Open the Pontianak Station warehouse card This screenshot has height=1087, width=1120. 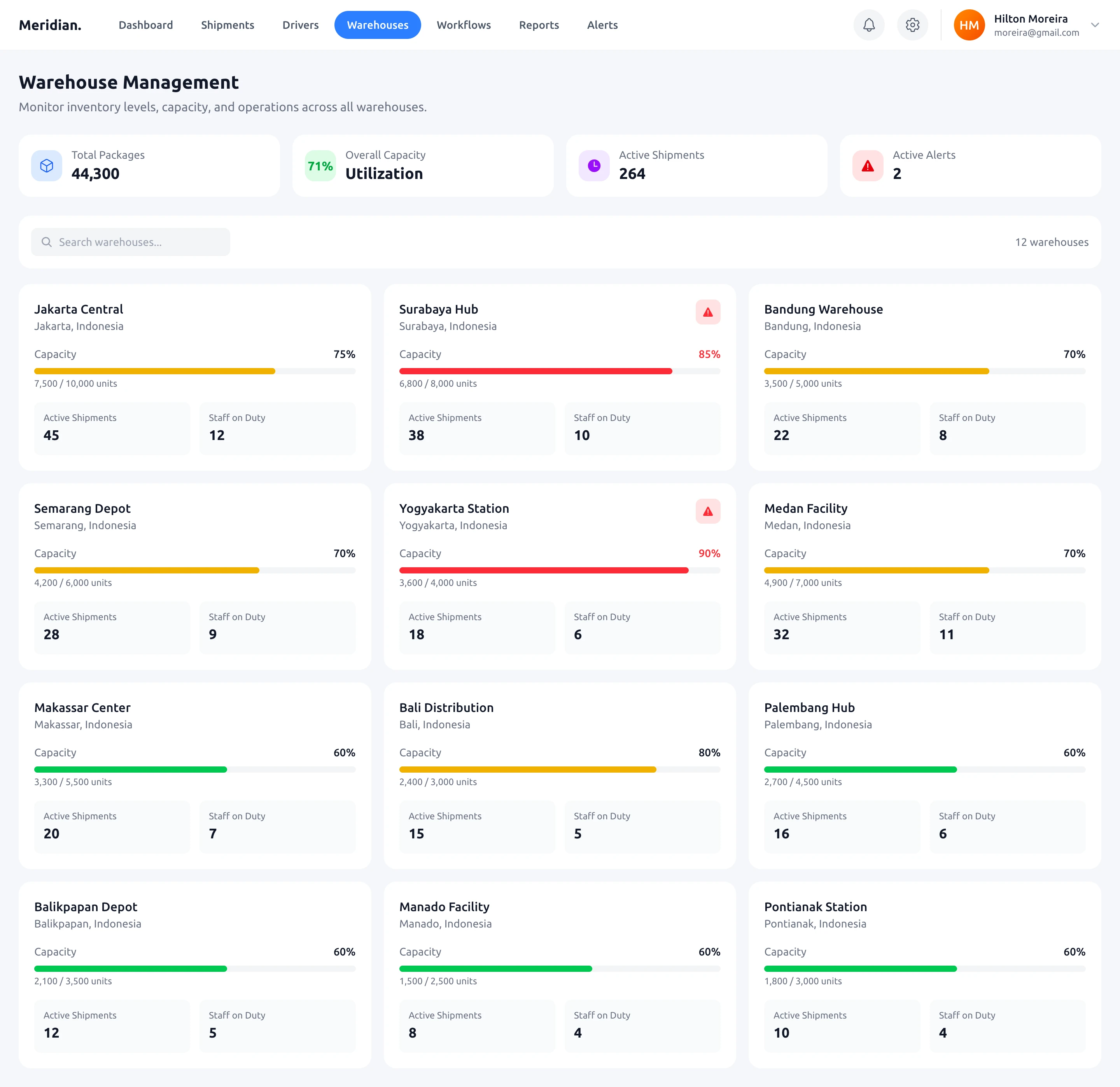[x=815, y=907]
